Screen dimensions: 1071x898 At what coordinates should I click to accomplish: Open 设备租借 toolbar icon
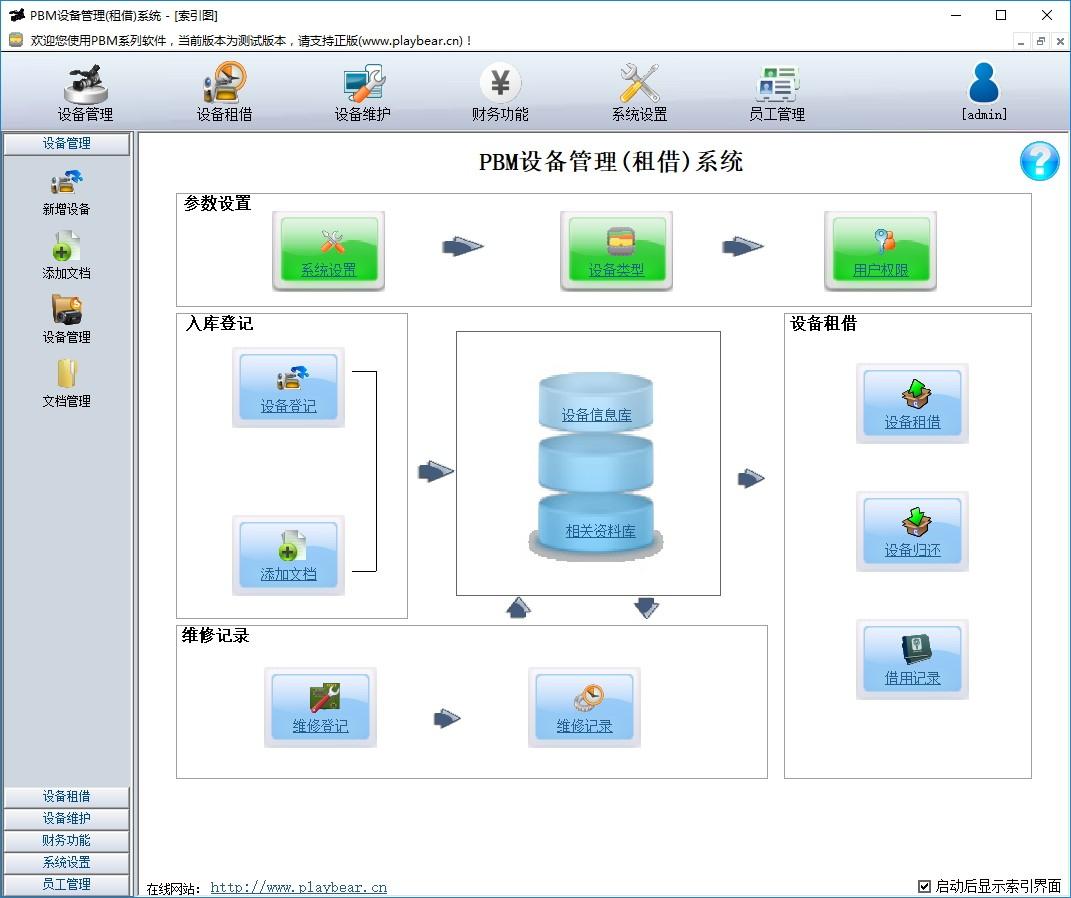pyautogui.click(x=224, y=93)
